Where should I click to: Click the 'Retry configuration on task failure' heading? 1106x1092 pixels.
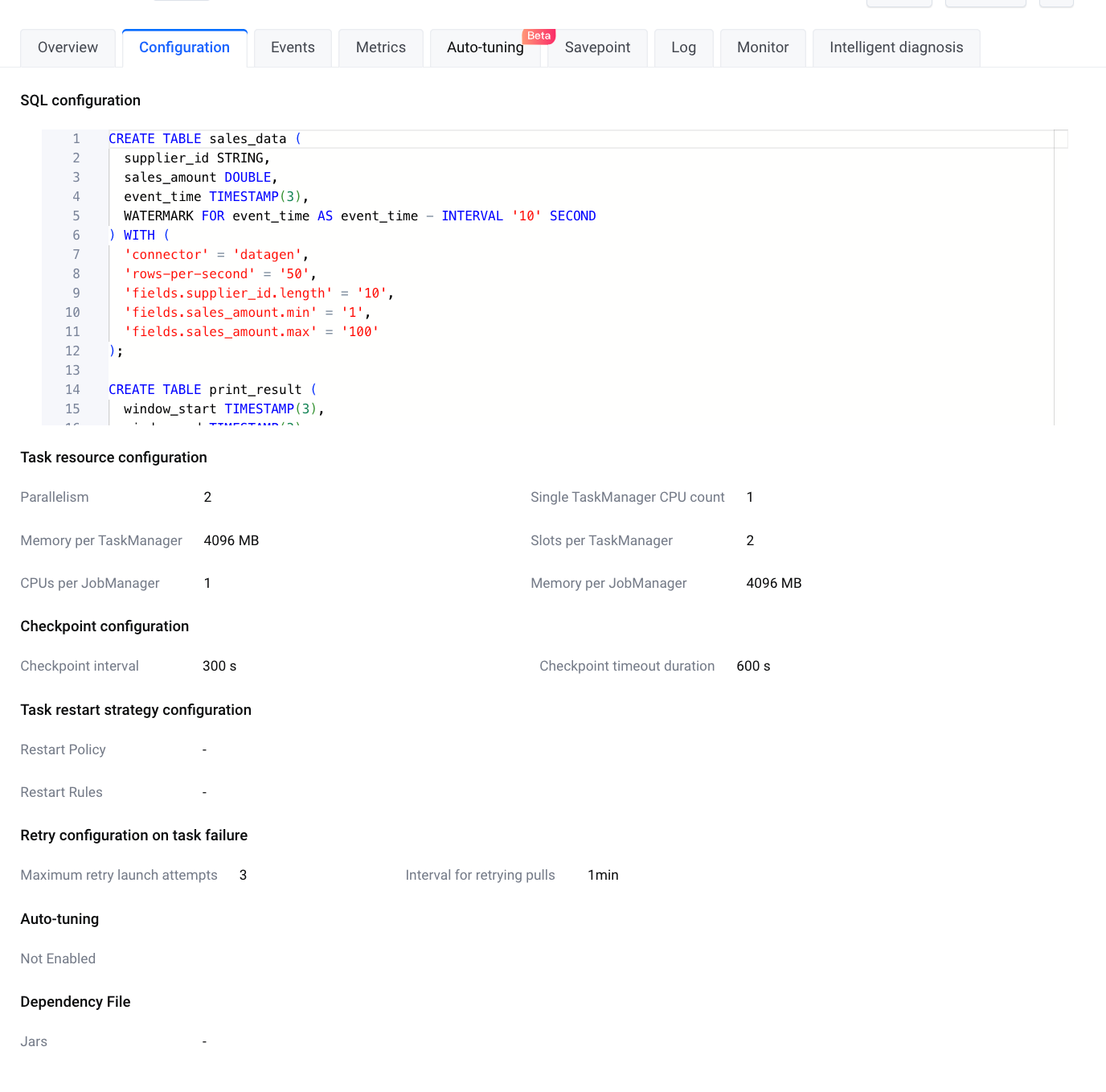click(133, 835)
